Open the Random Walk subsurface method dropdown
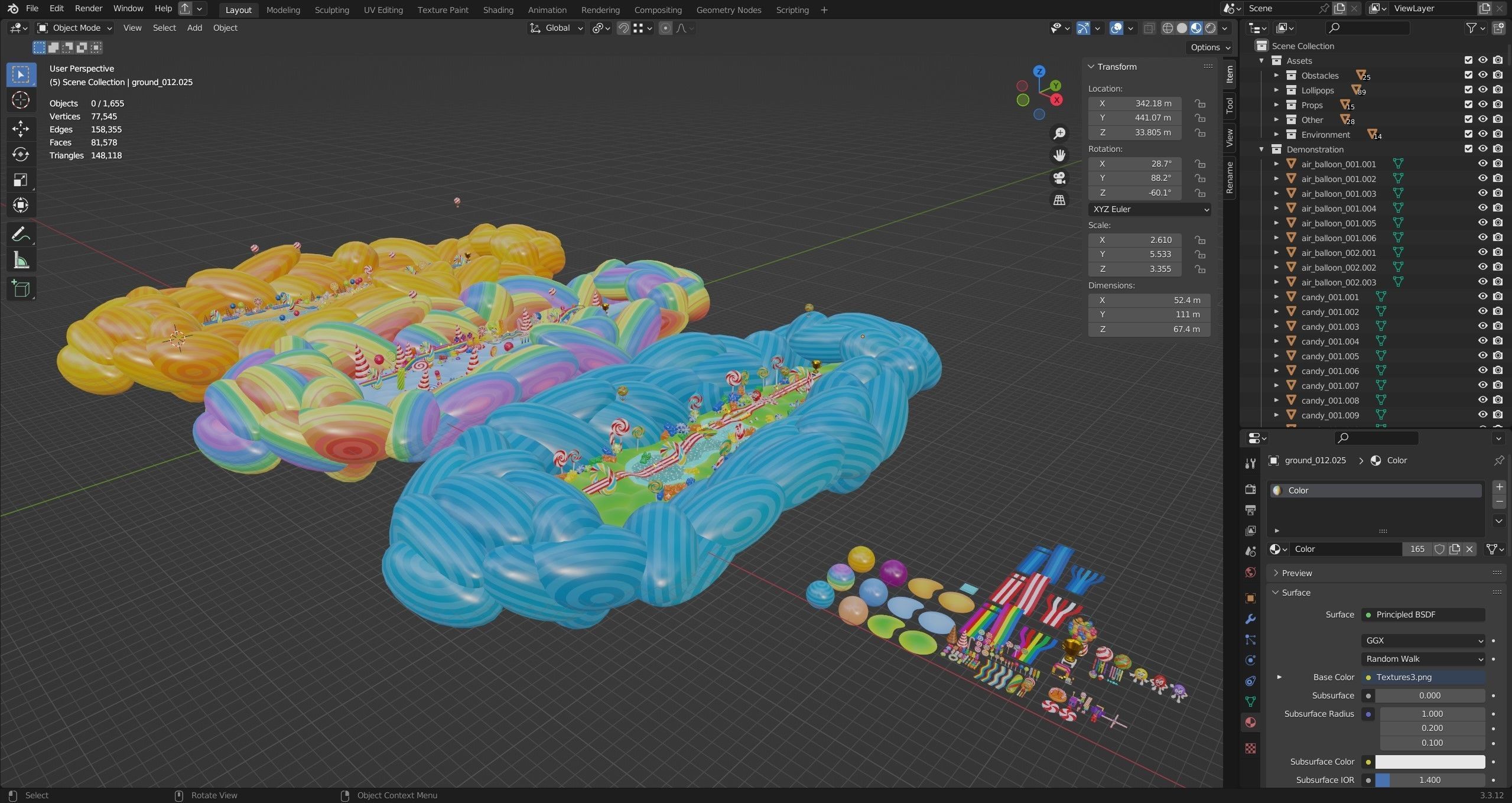The image size is (1512, 803). 1423,659
